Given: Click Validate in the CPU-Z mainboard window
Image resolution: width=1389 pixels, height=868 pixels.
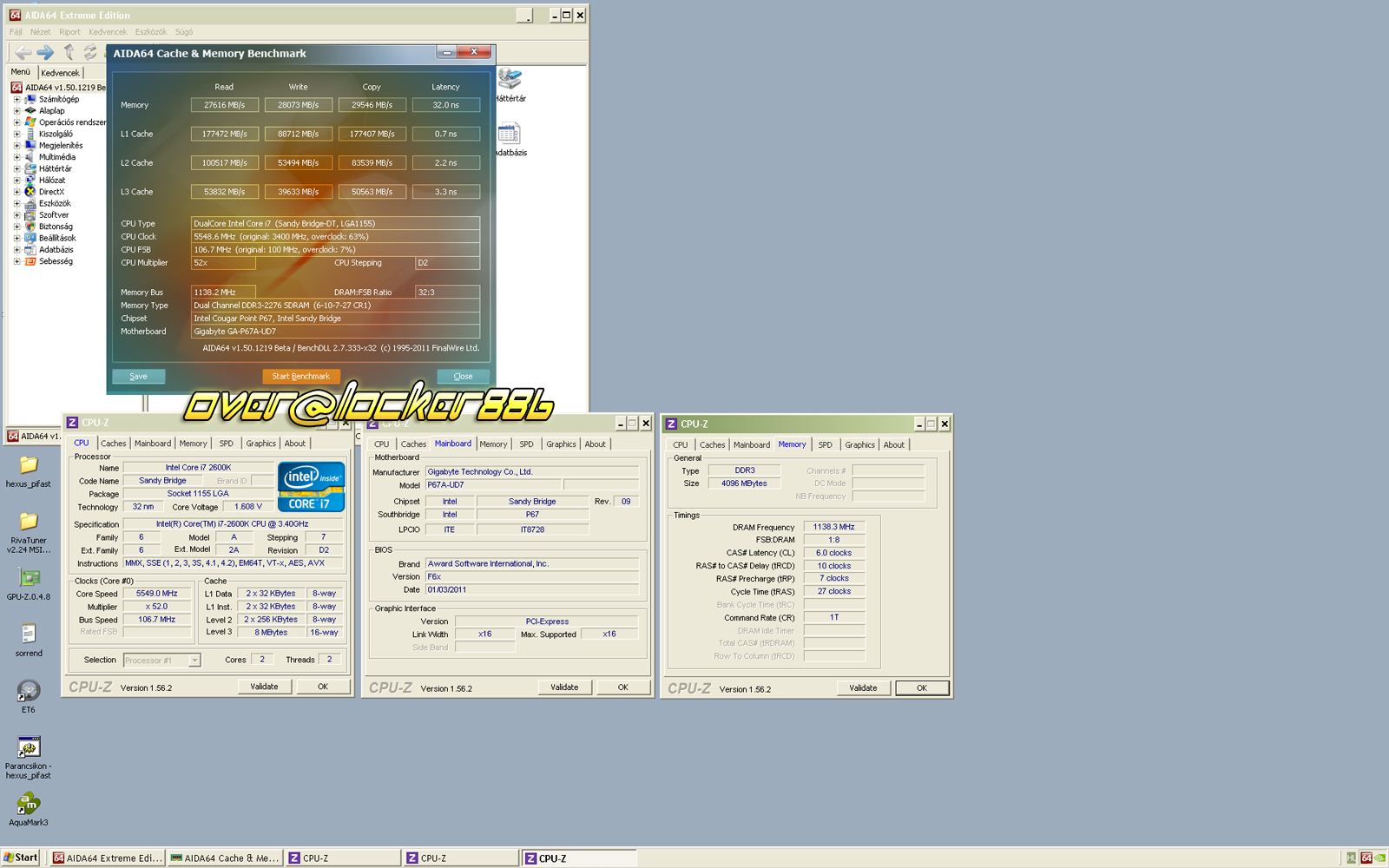Looking at the screenshot, I should tap(564, 687).
